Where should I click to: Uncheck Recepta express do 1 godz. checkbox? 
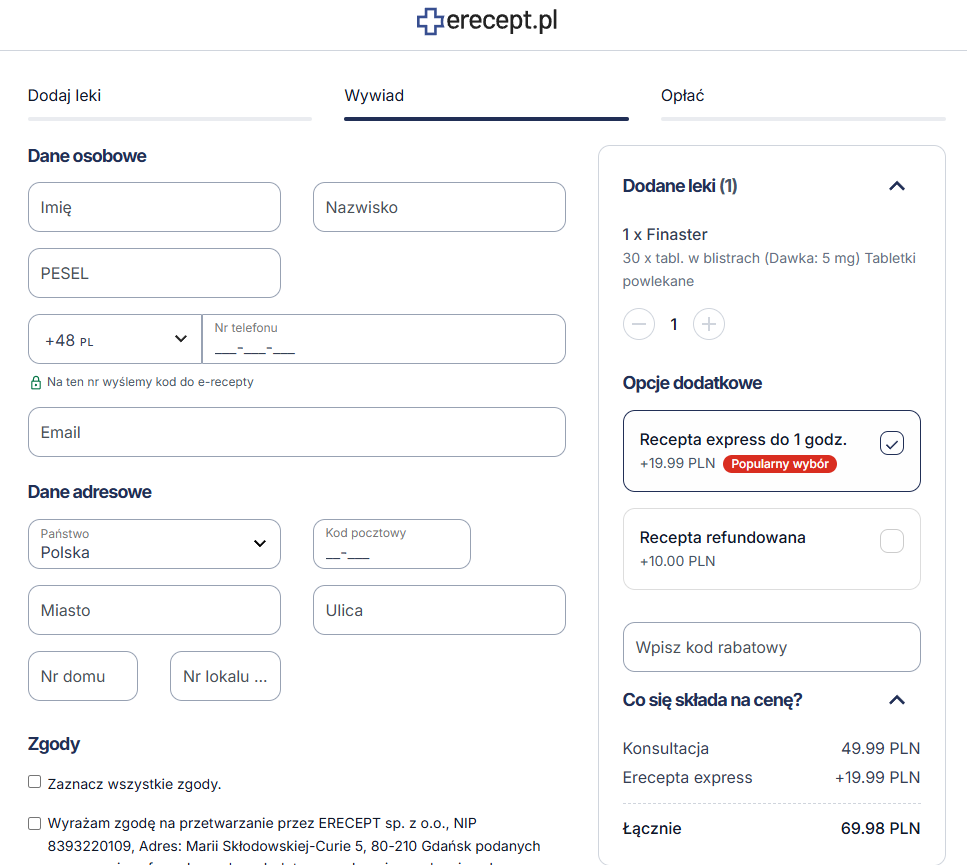coord(892,443)
